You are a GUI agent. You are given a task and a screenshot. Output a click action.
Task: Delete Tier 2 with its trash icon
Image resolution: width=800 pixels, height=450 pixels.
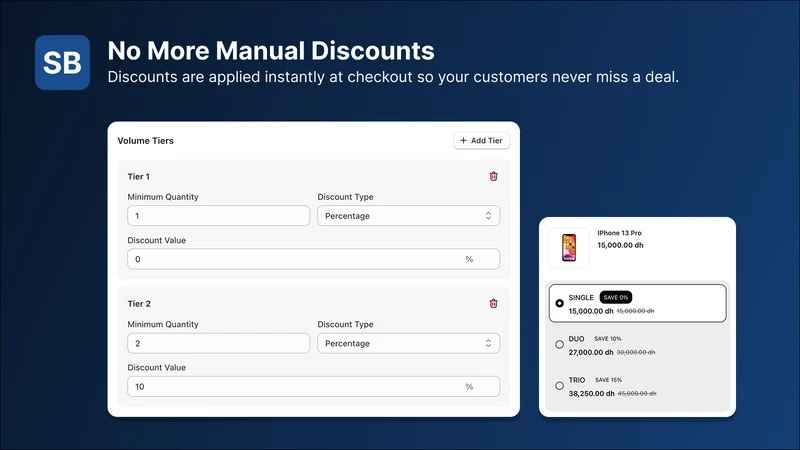(x=493, y=304)
